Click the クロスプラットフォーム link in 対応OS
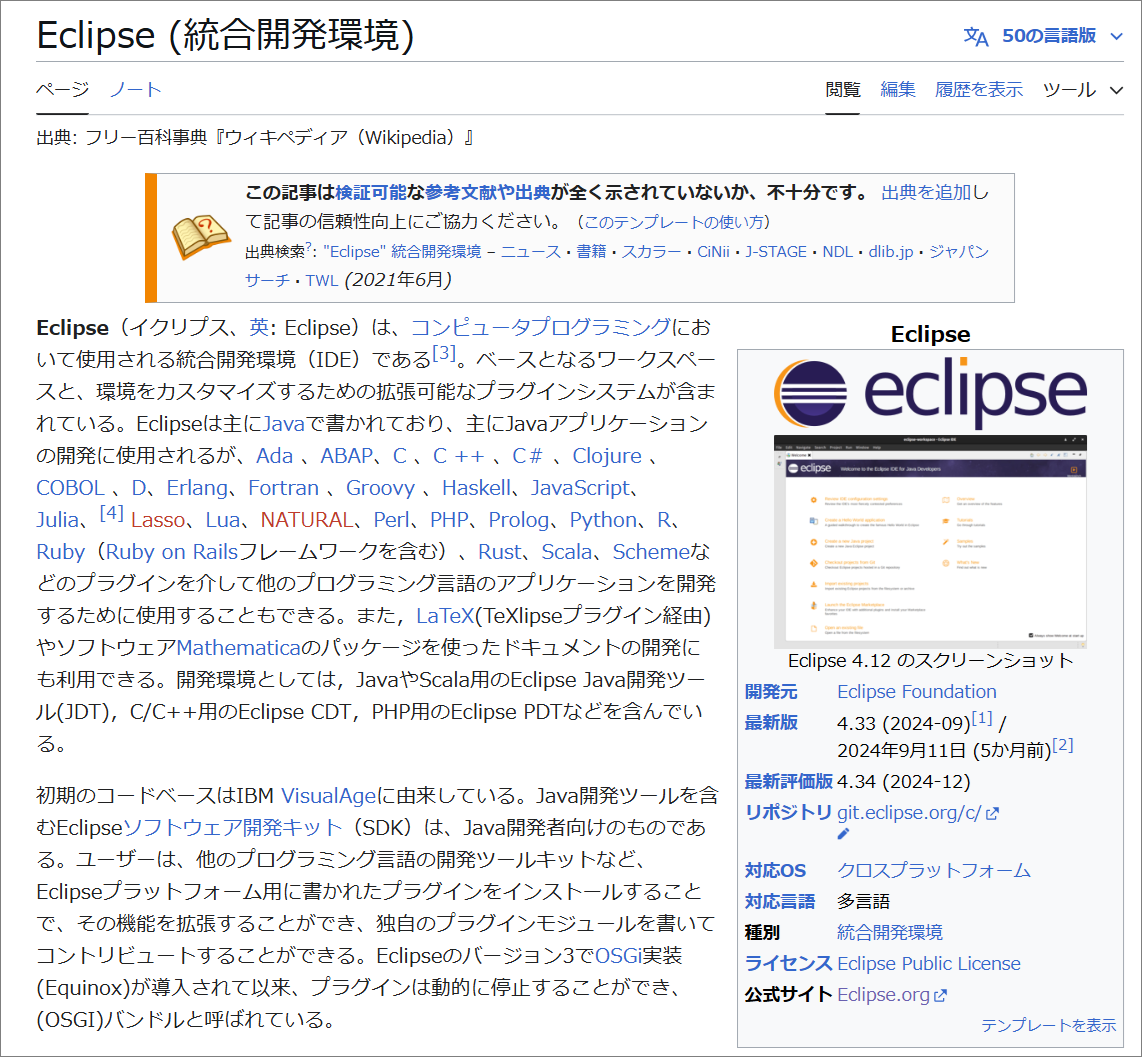Image resolution: width=1142 pixels, height=1057 pixels. point(933,870)
